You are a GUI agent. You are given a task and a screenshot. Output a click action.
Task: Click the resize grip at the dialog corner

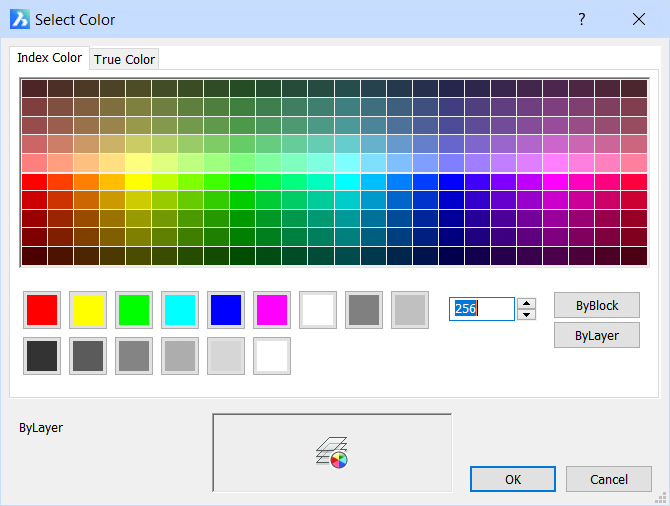coord(661,497)
